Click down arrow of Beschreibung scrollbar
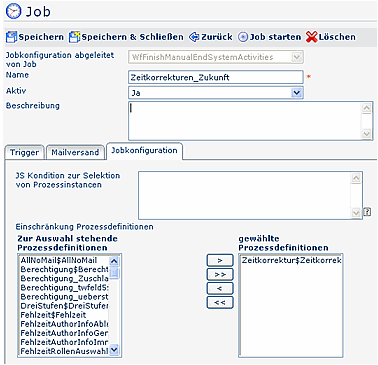This screenshot has height=365, width=378. point(366,134)
